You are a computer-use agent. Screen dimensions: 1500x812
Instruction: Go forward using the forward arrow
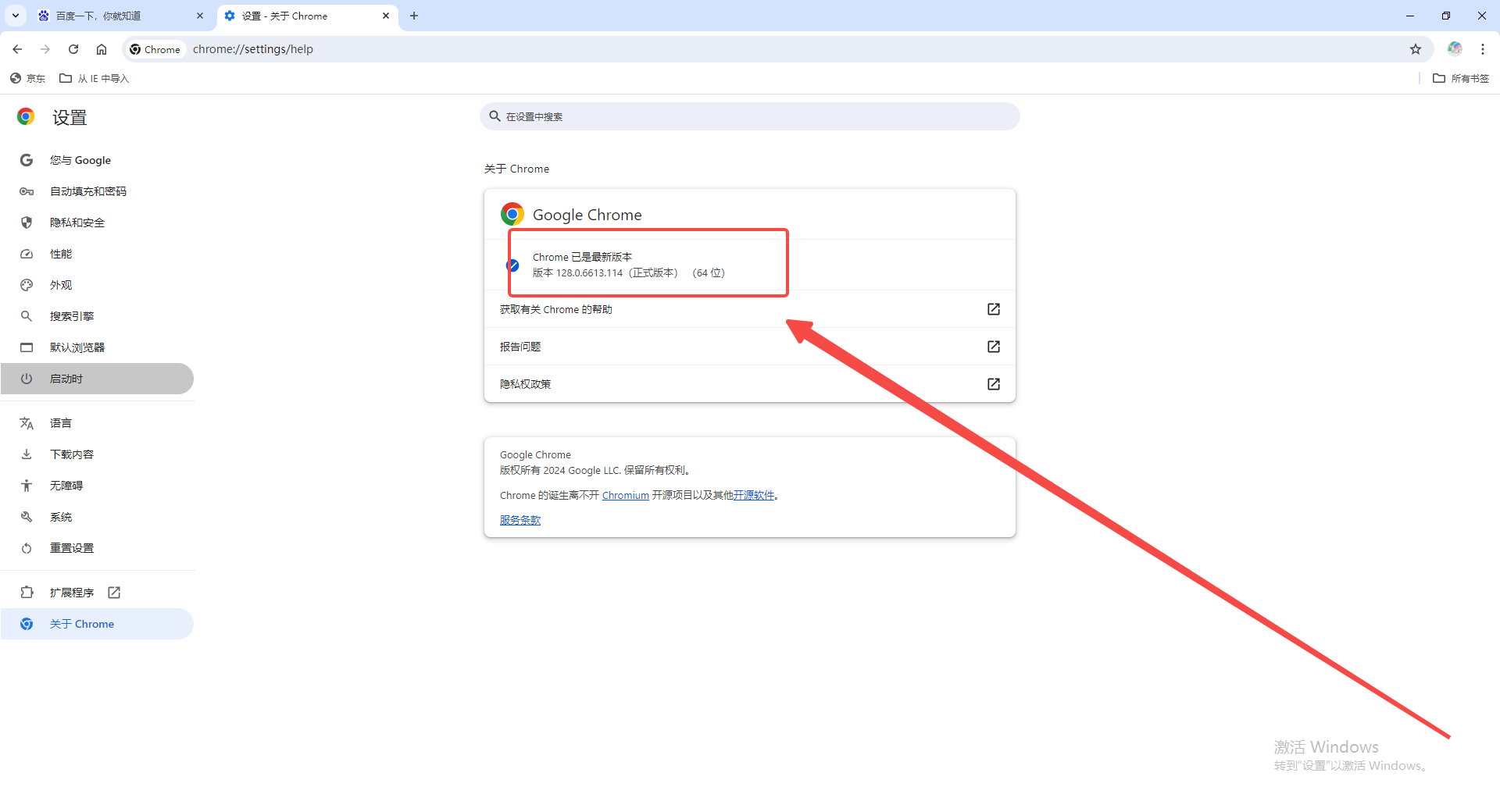point(45,49)
